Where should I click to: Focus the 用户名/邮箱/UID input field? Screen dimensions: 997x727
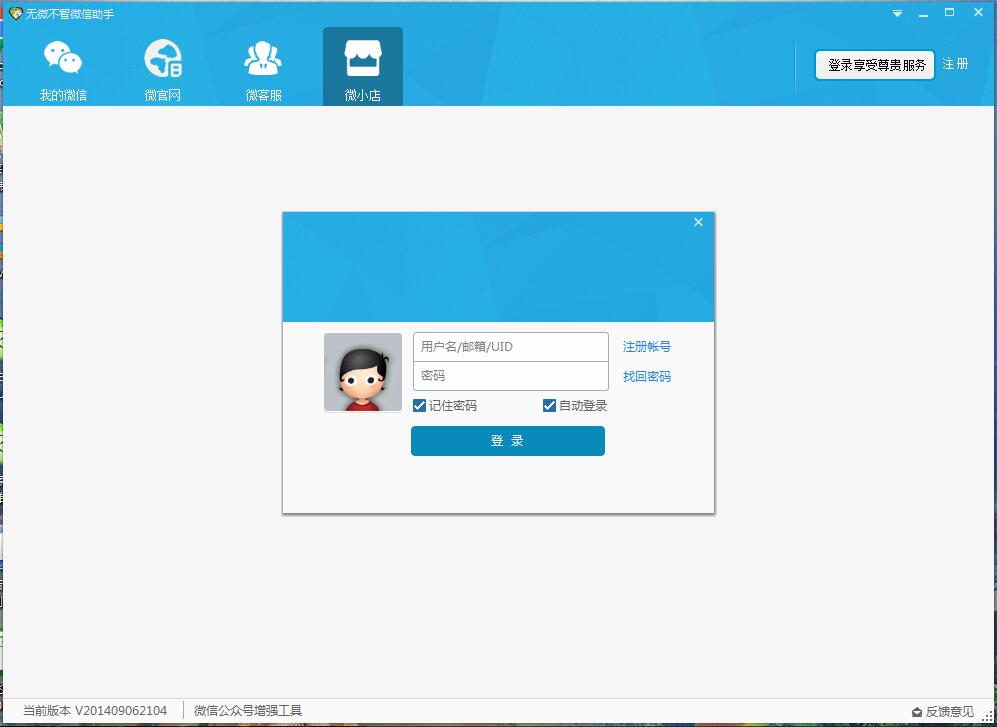click(x=510, y=347)
